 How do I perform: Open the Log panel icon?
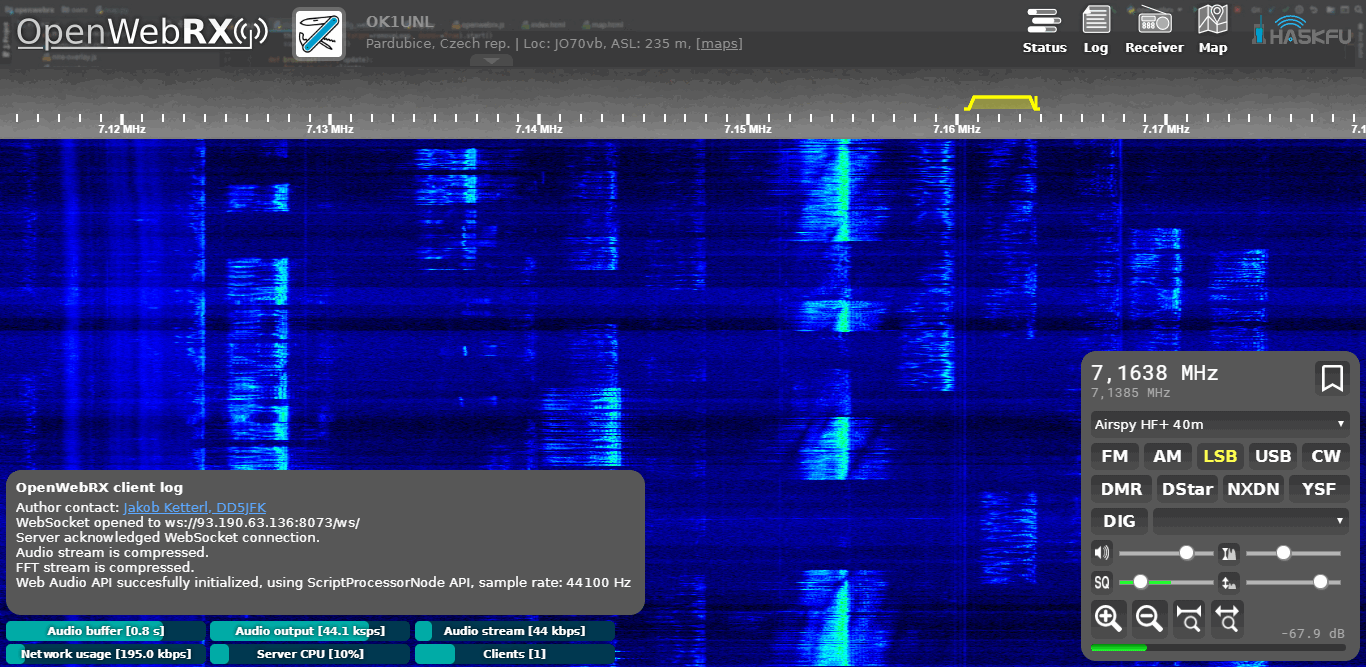[1096, 30]
